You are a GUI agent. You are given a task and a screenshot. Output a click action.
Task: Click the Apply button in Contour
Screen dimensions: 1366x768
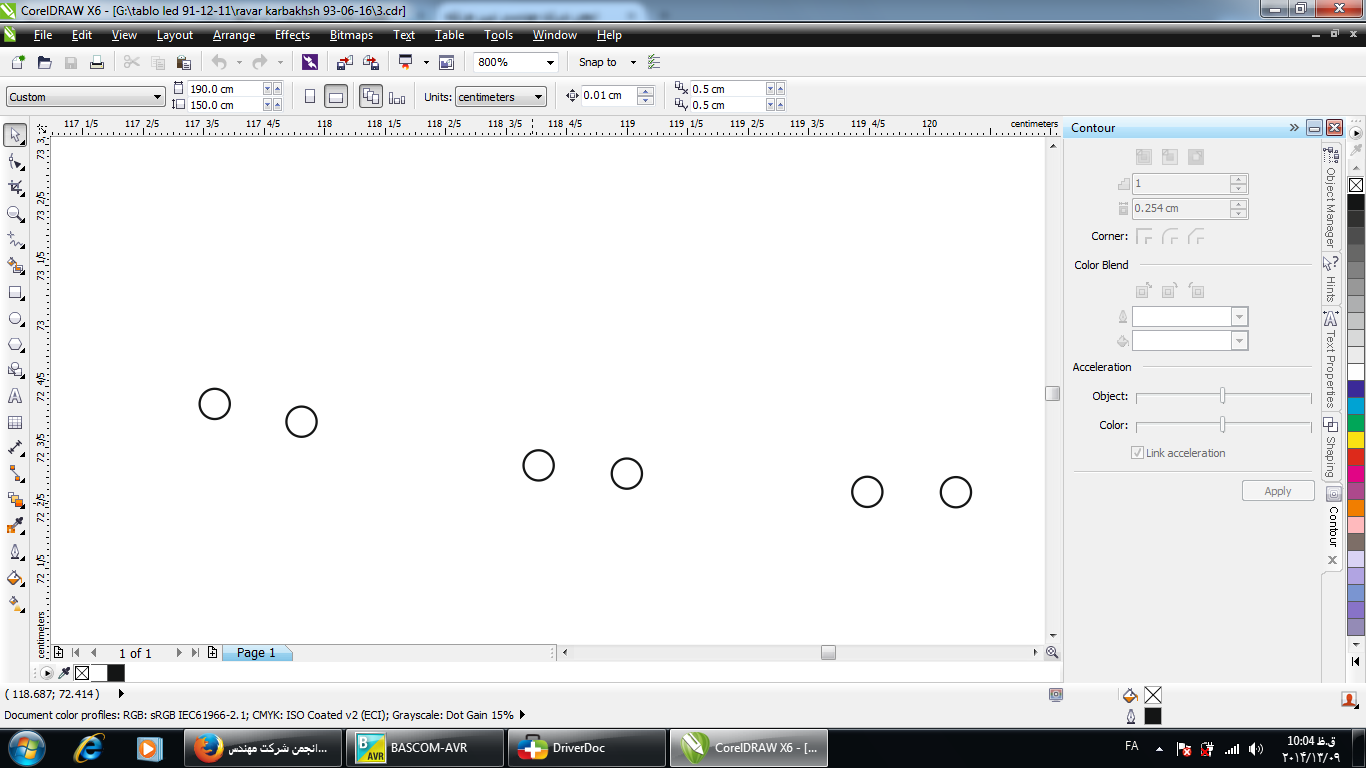click(x=1277, y=491)
